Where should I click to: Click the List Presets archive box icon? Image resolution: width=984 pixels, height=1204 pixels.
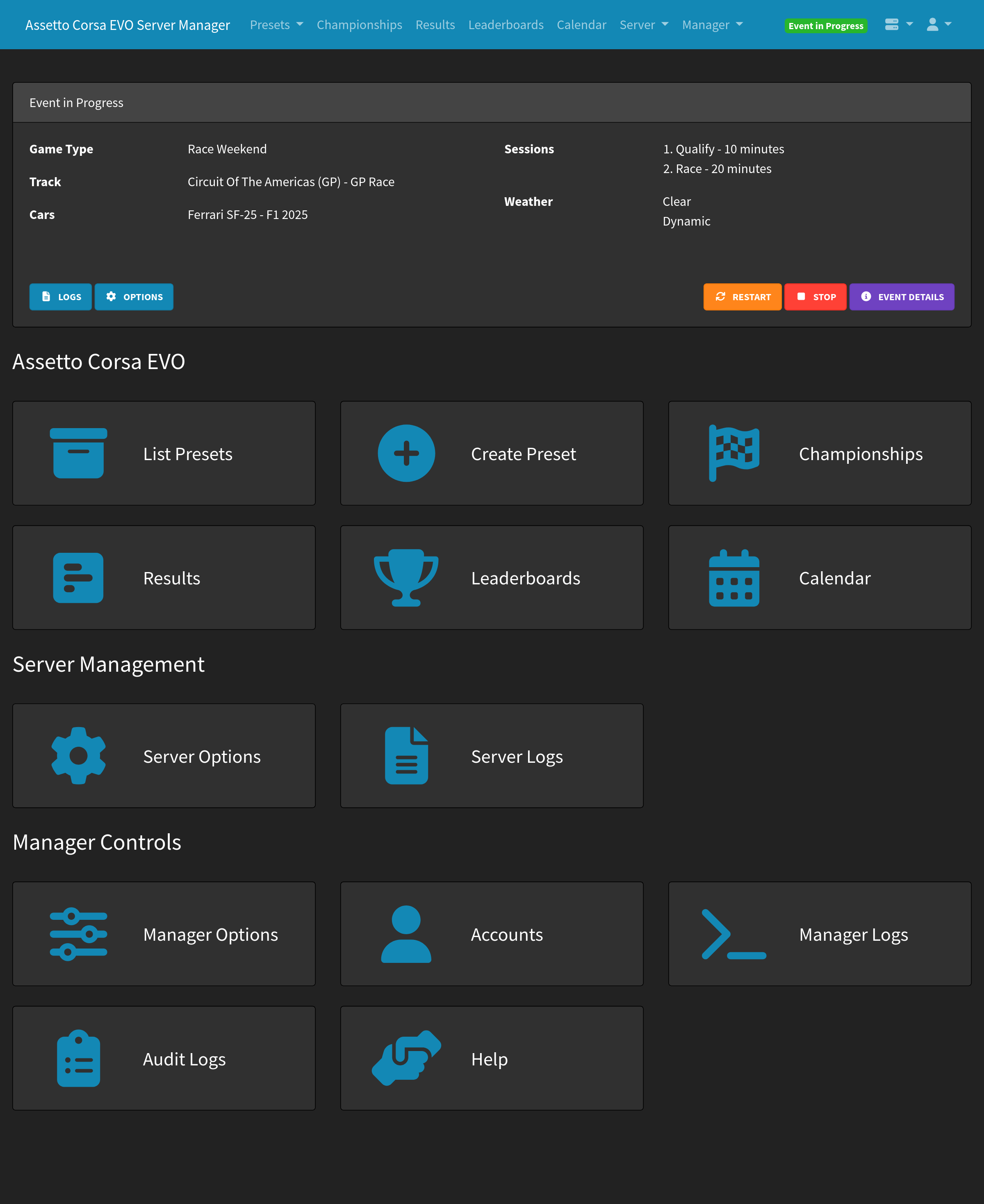point(78,453)
